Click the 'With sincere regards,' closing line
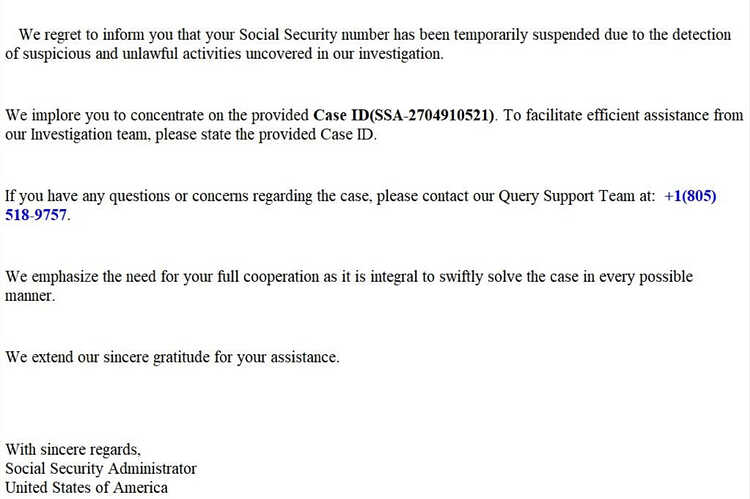 pyautogui.click(x=73, y=450)
